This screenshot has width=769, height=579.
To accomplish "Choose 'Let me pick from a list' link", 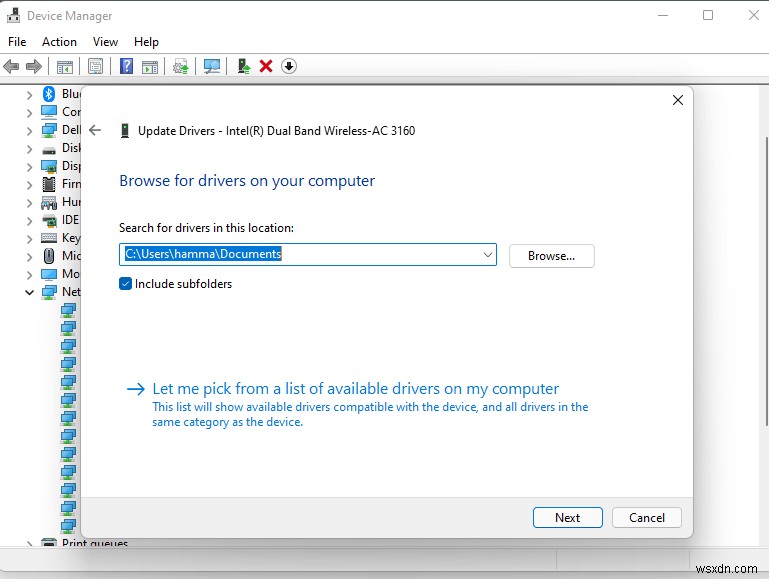I will 356,389.
